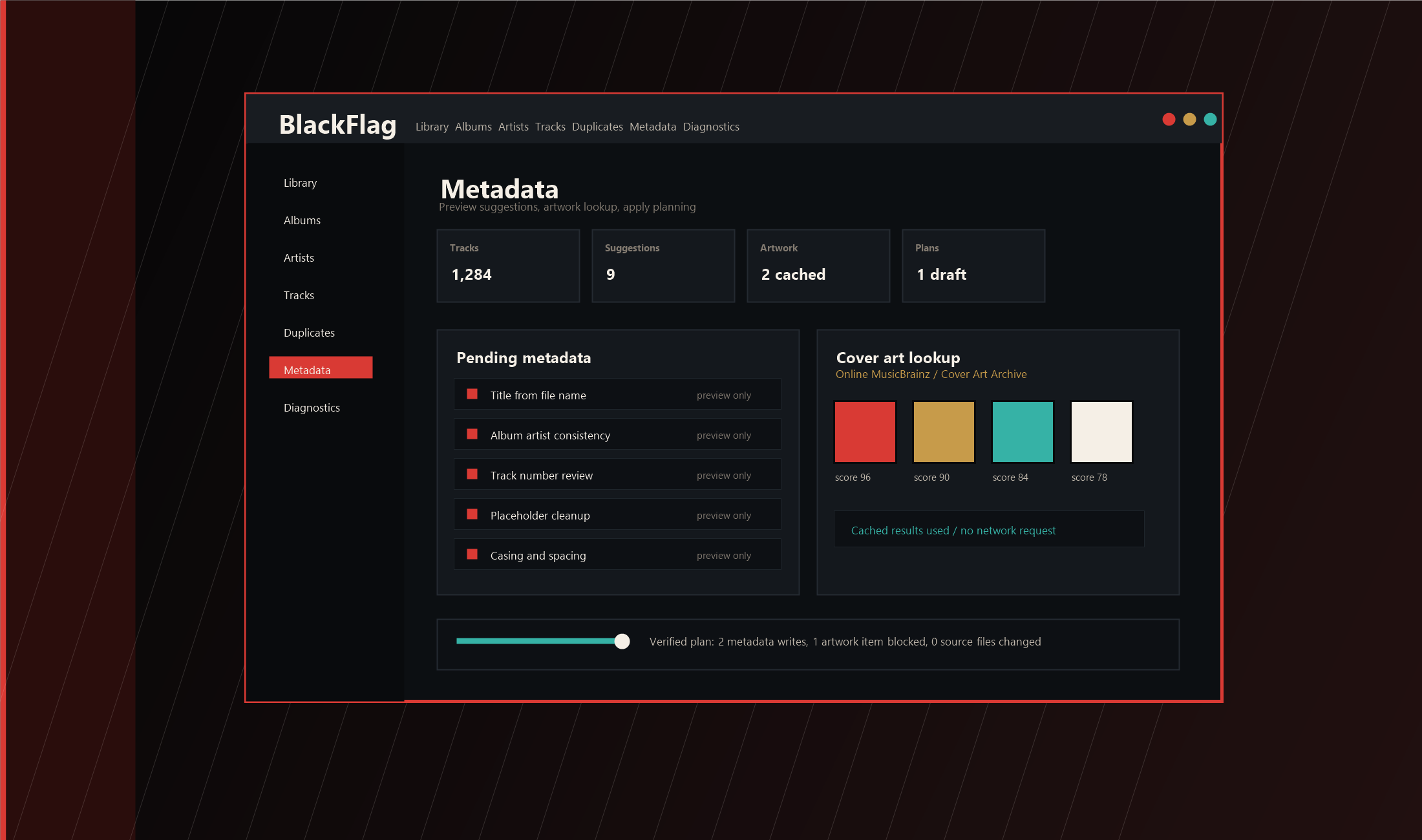The image size is (1422, 840).
Task: Click the teal window control dot
Action: (1210, 120)
